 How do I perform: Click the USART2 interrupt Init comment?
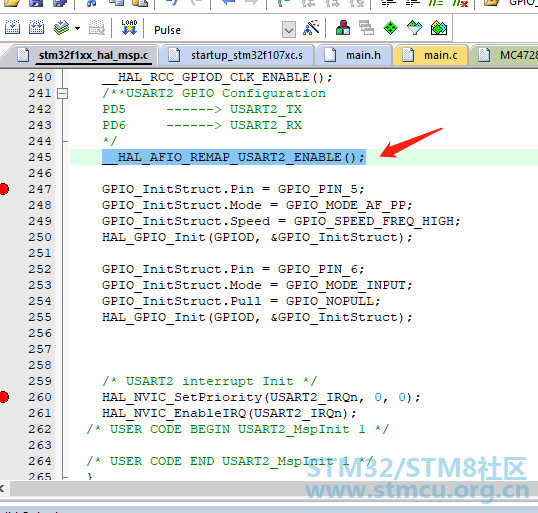tap(210, 381)
